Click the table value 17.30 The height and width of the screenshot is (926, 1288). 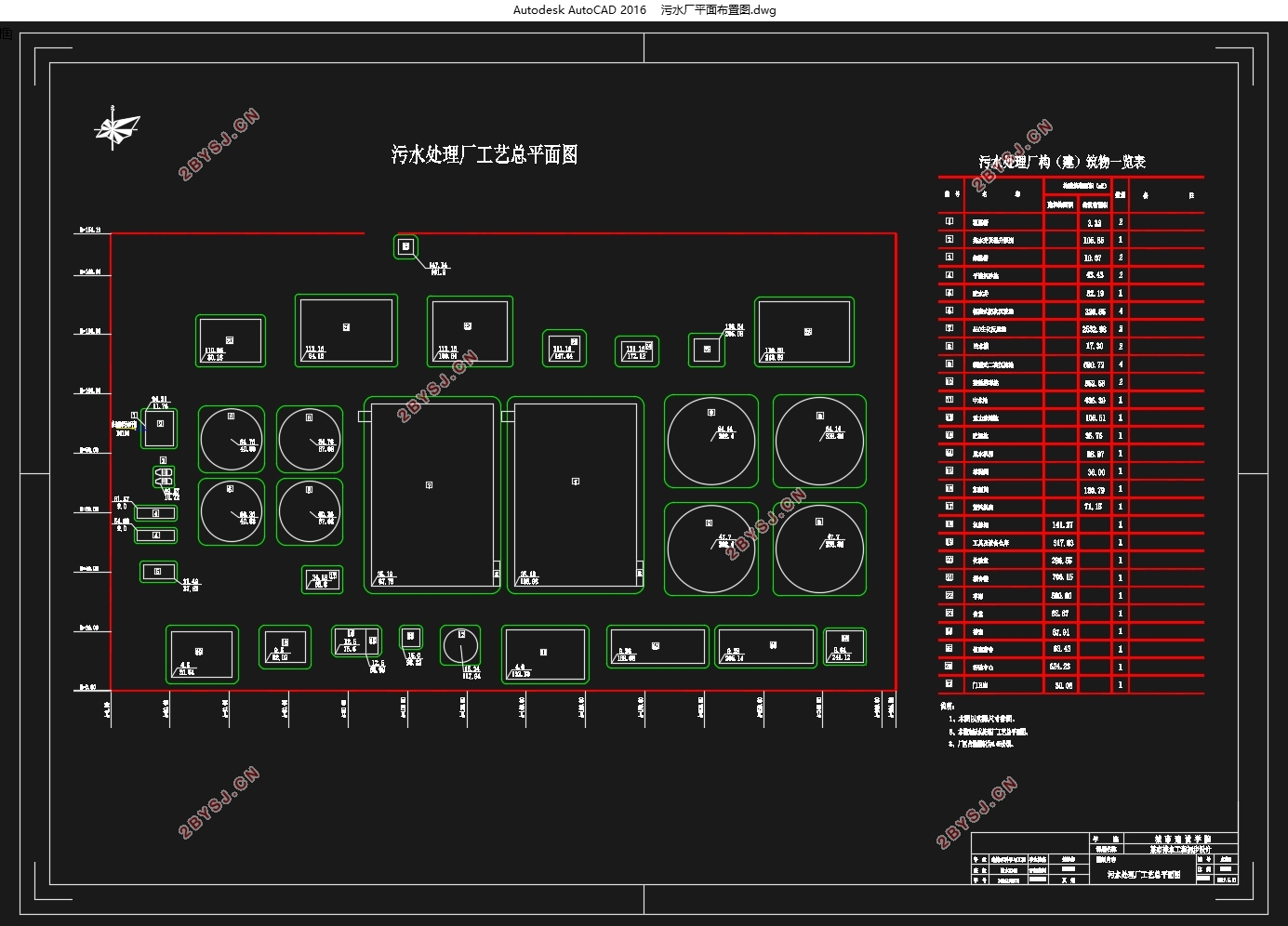[1094, 347]
